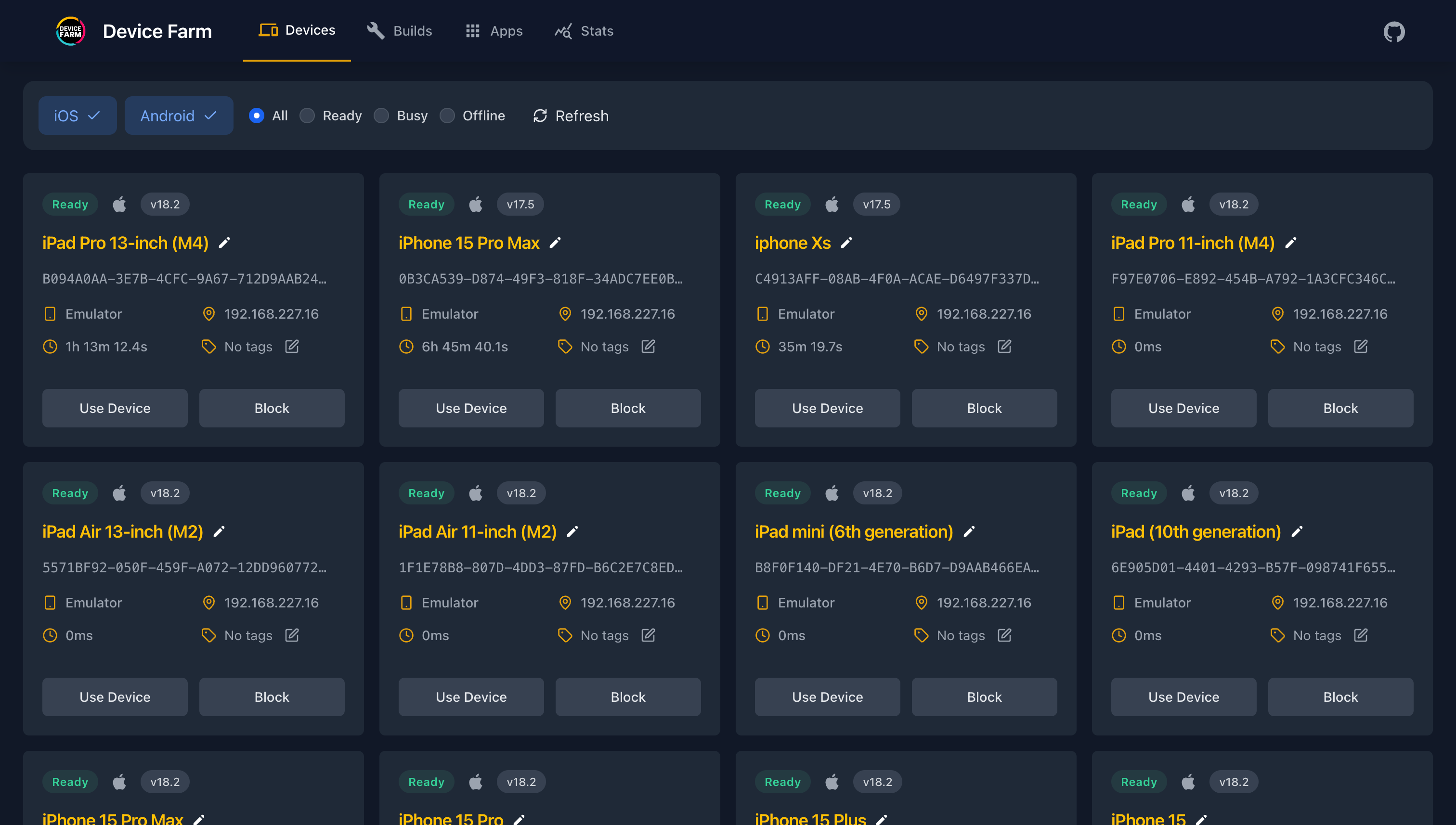Rename iPhone 15 Pro Max via pencil icon
1456x825 pixels.
click(x=556, y=243)
